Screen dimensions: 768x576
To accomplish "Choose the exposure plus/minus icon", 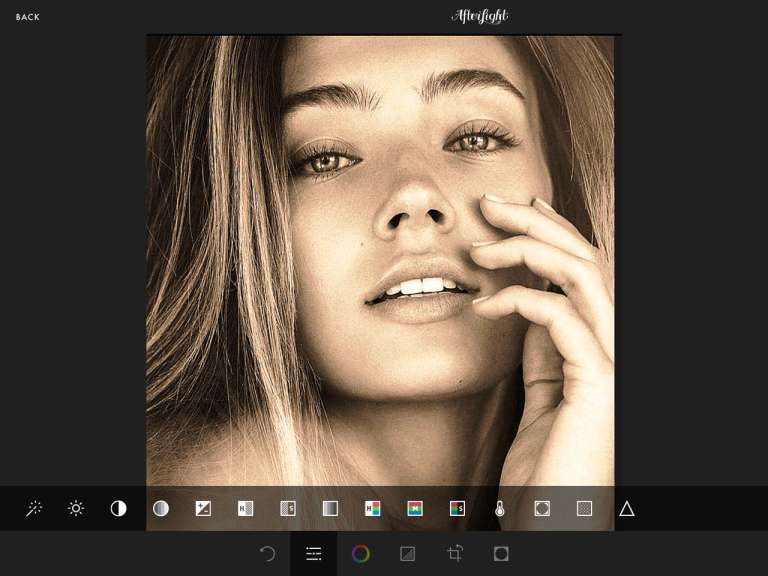I will coord(203,509).
